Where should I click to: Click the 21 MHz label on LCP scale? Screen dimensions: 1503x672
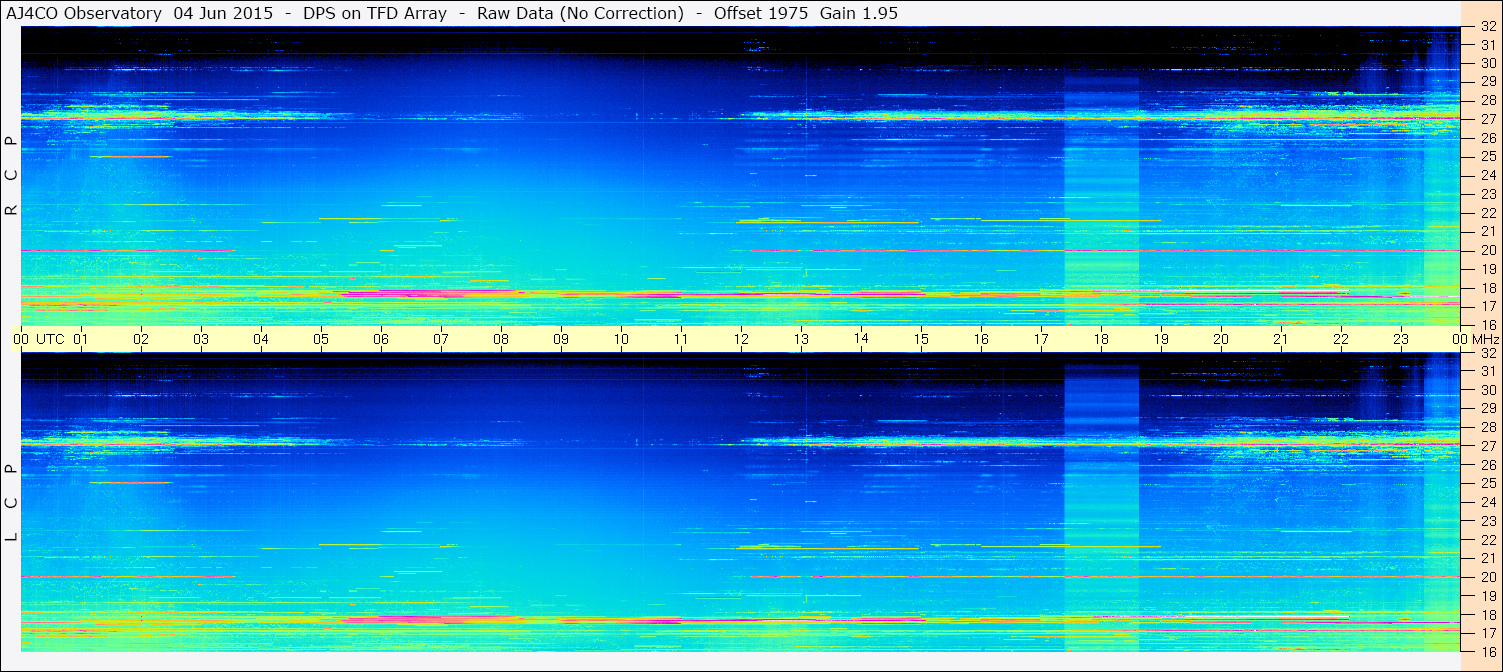1487,558
